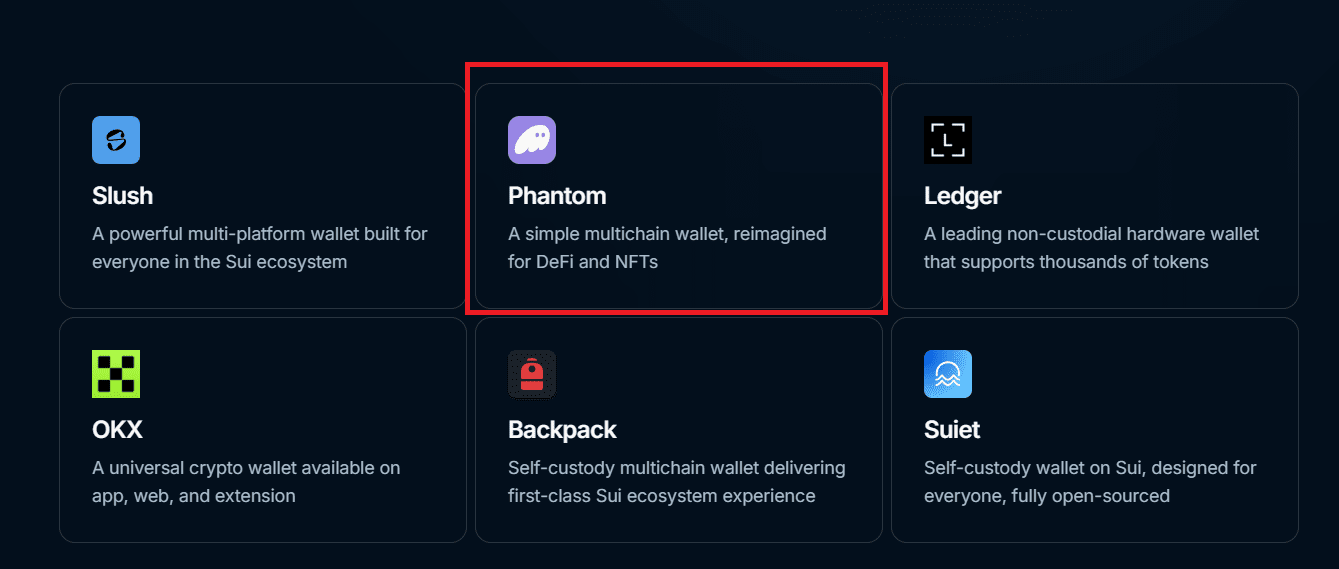Click the blue Suiet wave icon

coord(948,374)
